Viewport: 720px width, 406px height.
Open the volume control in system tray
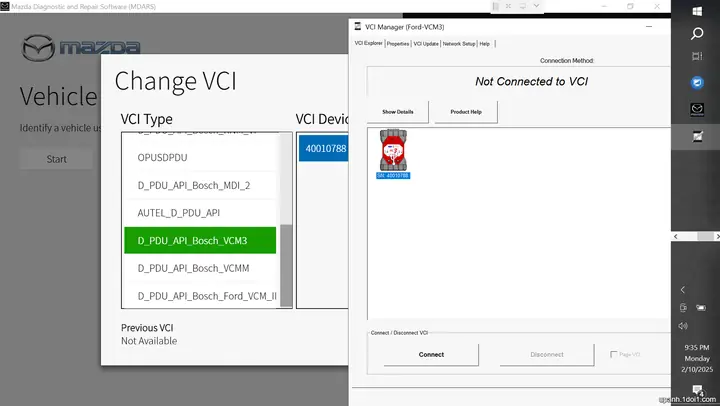coord(683,326)
